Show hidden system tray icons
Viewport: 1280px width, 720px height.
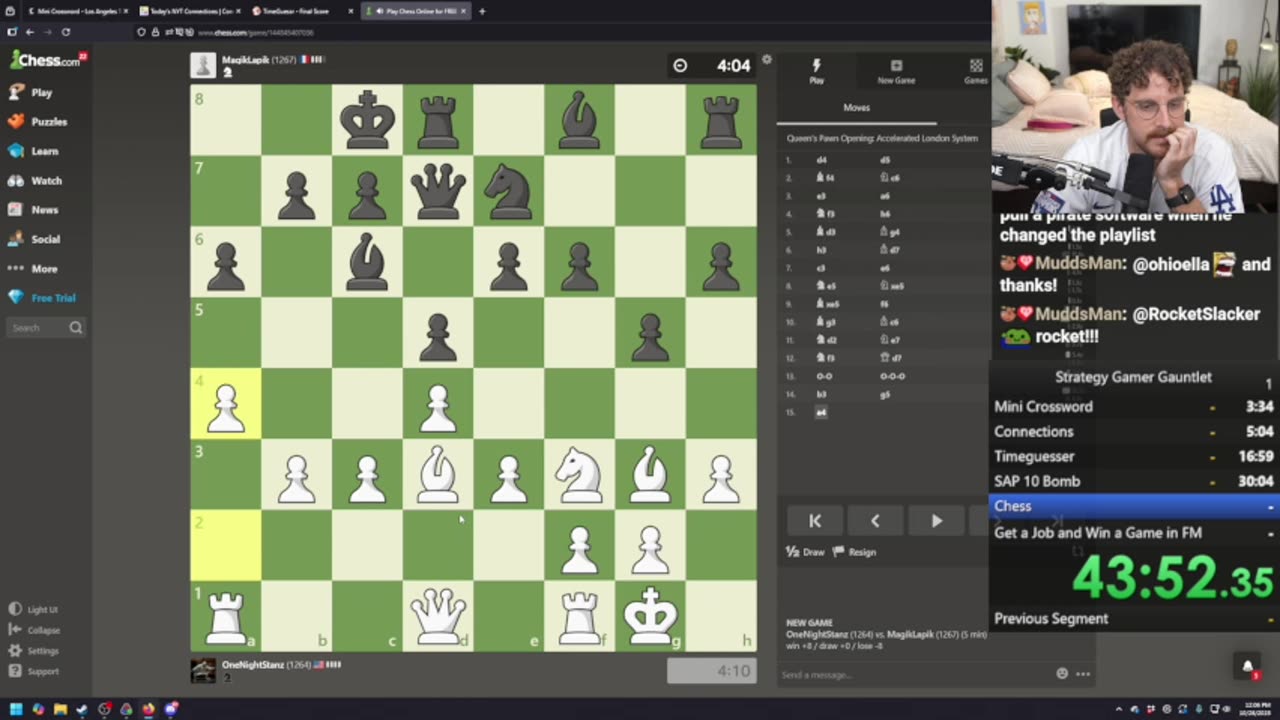pyautogui.click(x=1119, y=709)
